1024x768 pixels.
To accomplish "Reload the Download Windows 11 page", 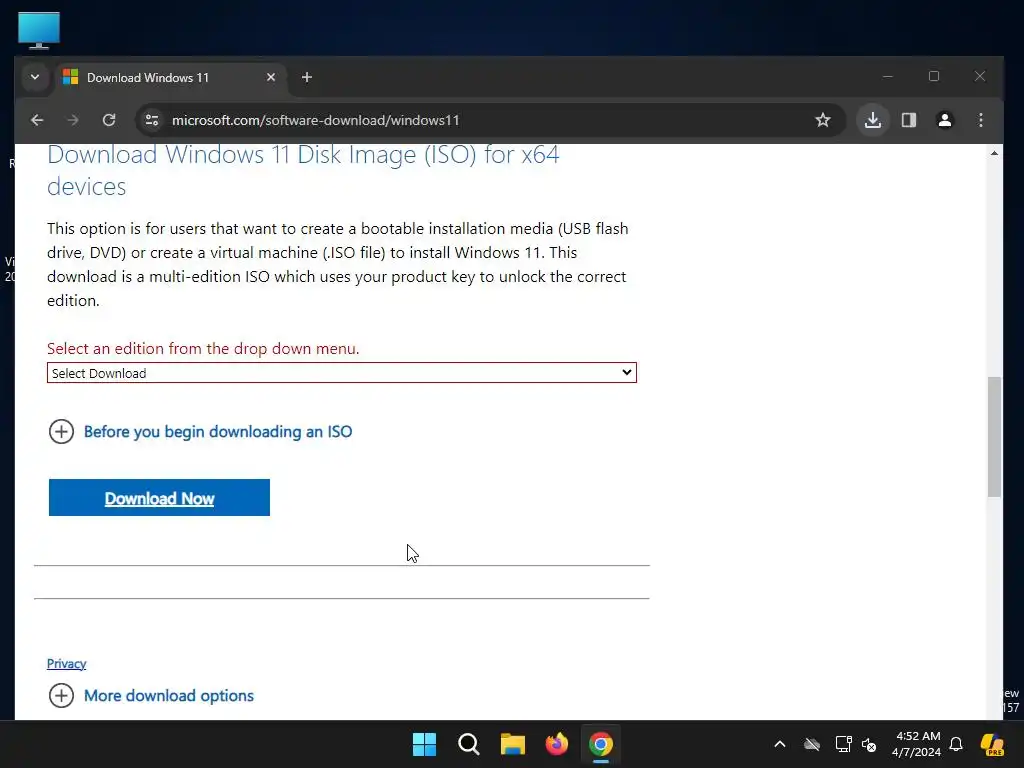I will (x=109, y=120).
